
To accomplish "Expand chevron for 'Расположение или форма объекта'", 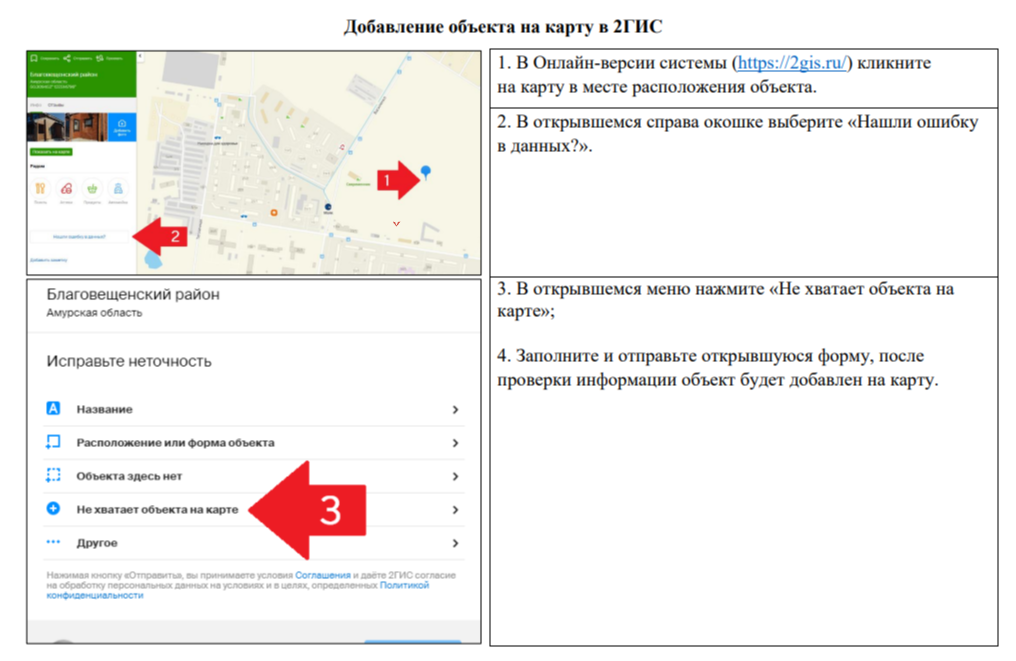I will click(456, 443).
